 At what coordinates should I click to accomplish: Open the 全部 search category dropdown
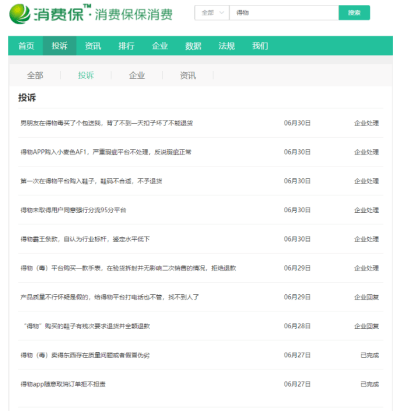click(x=212, y=13)
